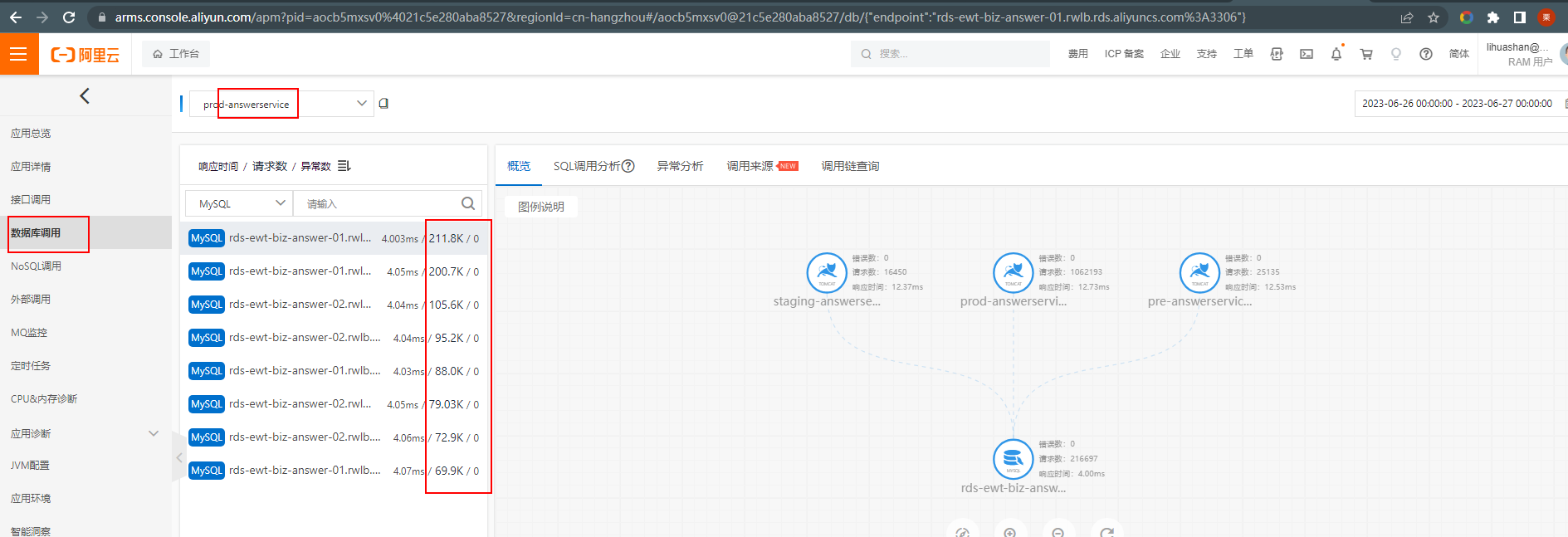Open the prod-answerservice application dropdown

281,104
